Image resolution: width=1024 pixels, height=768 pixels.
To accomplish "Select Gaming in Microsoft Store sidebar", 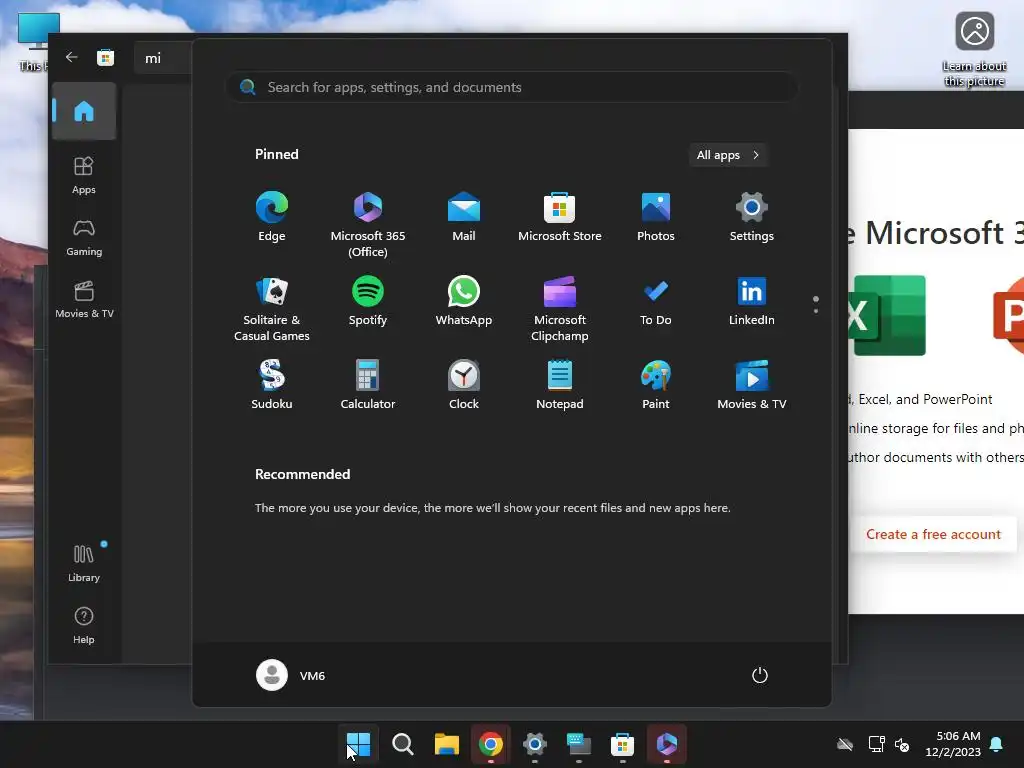I will [84, 238].
